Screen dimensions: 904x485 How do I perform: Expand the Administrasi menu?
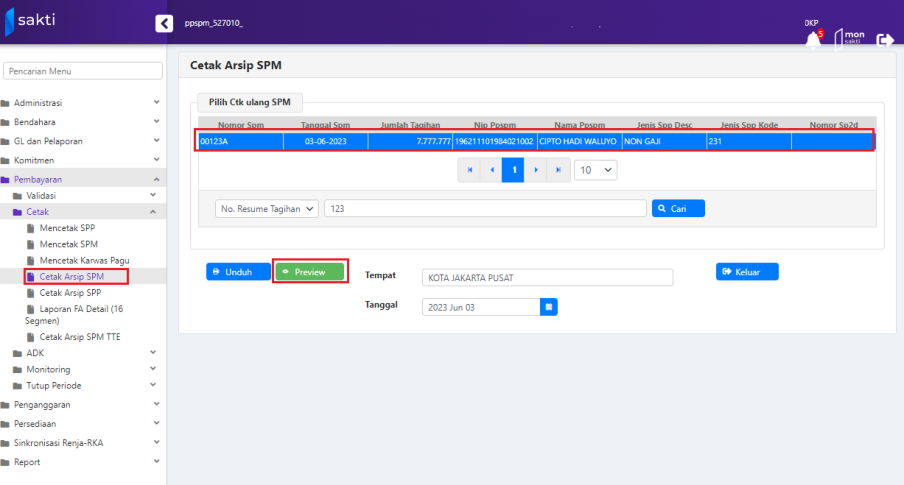click(82, 102)
